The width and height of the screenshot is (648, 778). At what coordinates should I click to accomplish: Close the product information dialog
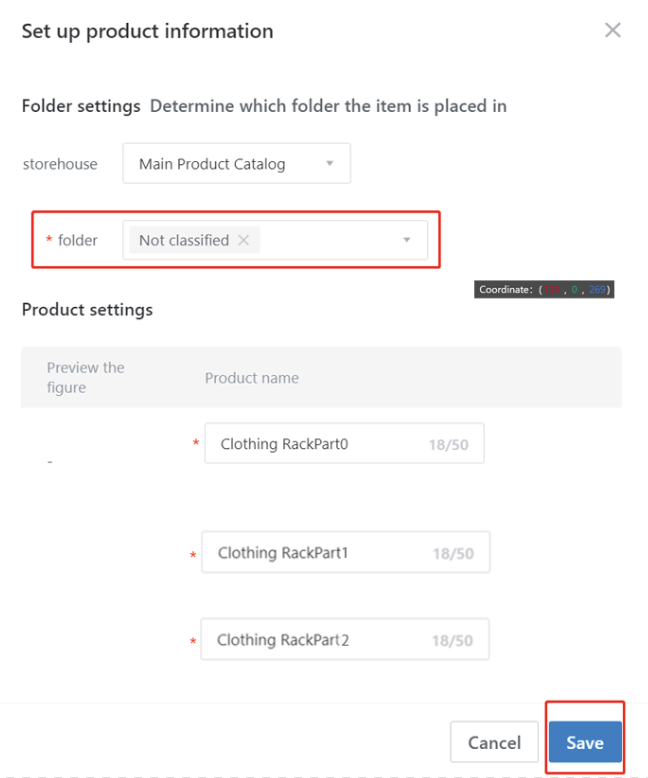(x=613, y=30)
